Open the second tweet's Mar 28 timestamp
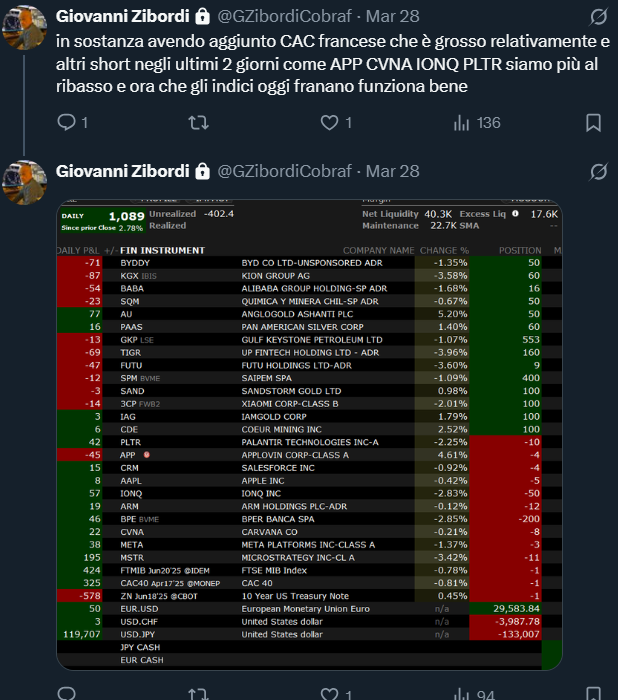The image size is (618, 700). tap(391, 172)
